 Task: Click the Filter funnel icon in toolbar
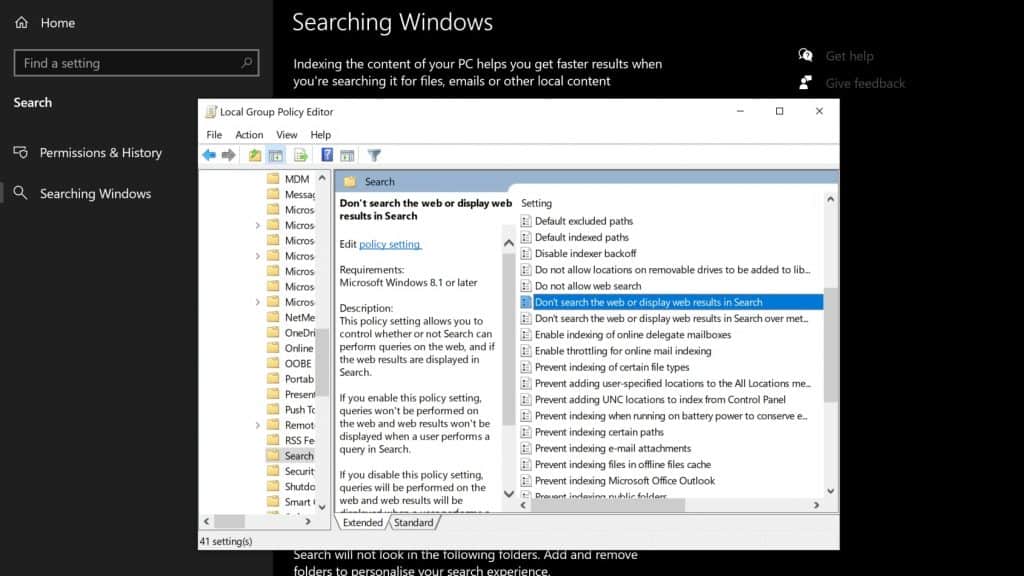(x=374, y=155)
